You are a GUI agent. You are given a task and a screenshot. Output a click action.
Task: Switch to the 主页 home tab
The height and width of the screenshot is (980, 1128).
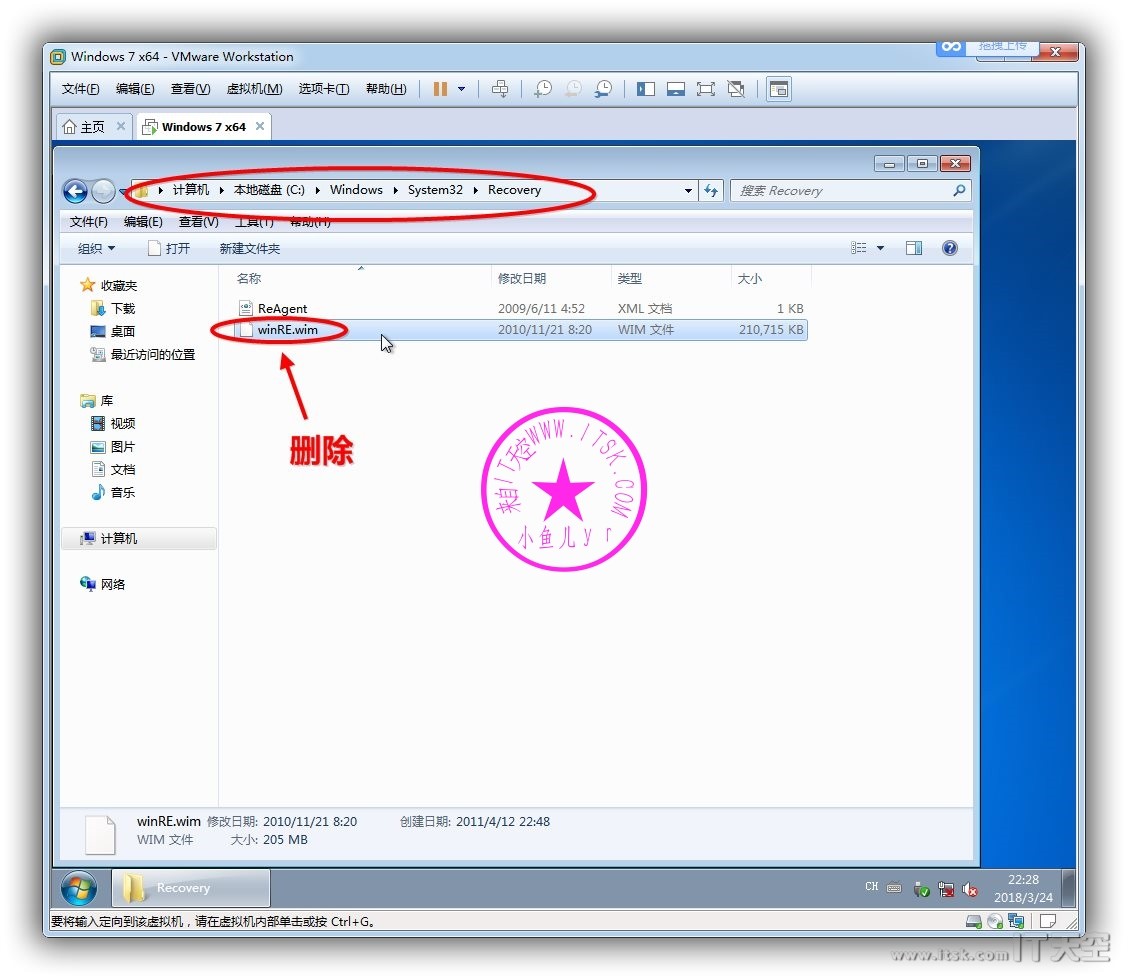click(84, 127)
